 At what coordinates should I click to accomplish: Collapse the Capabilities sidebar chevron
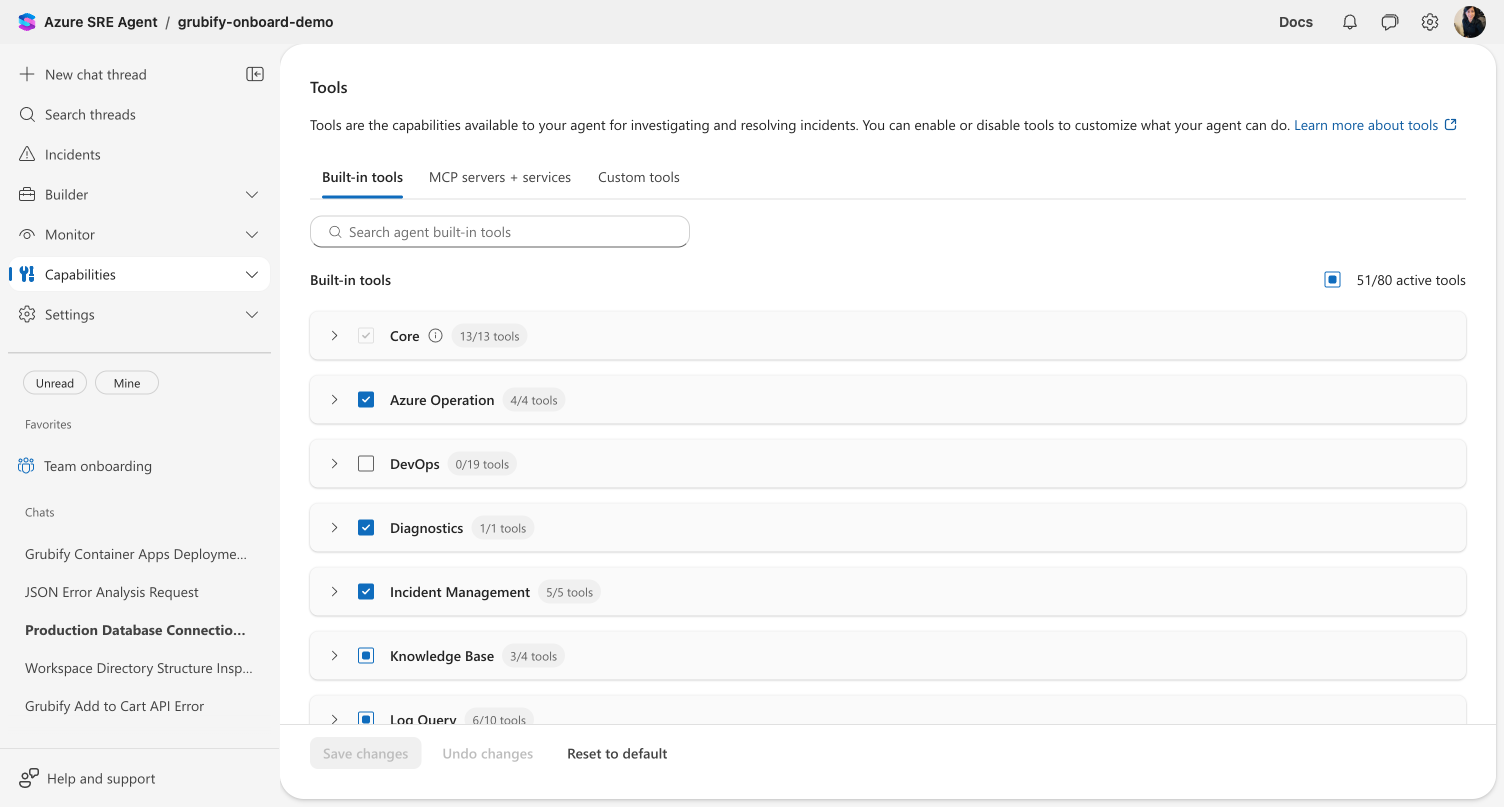click(252, 274)
